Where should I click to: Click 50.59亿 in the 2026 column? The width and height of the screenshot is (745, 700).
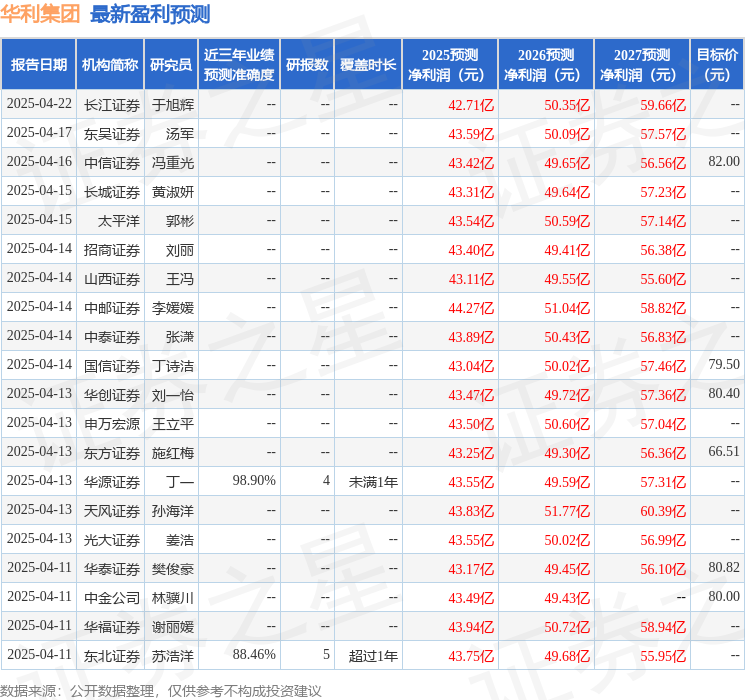click(x=567, y=221)
